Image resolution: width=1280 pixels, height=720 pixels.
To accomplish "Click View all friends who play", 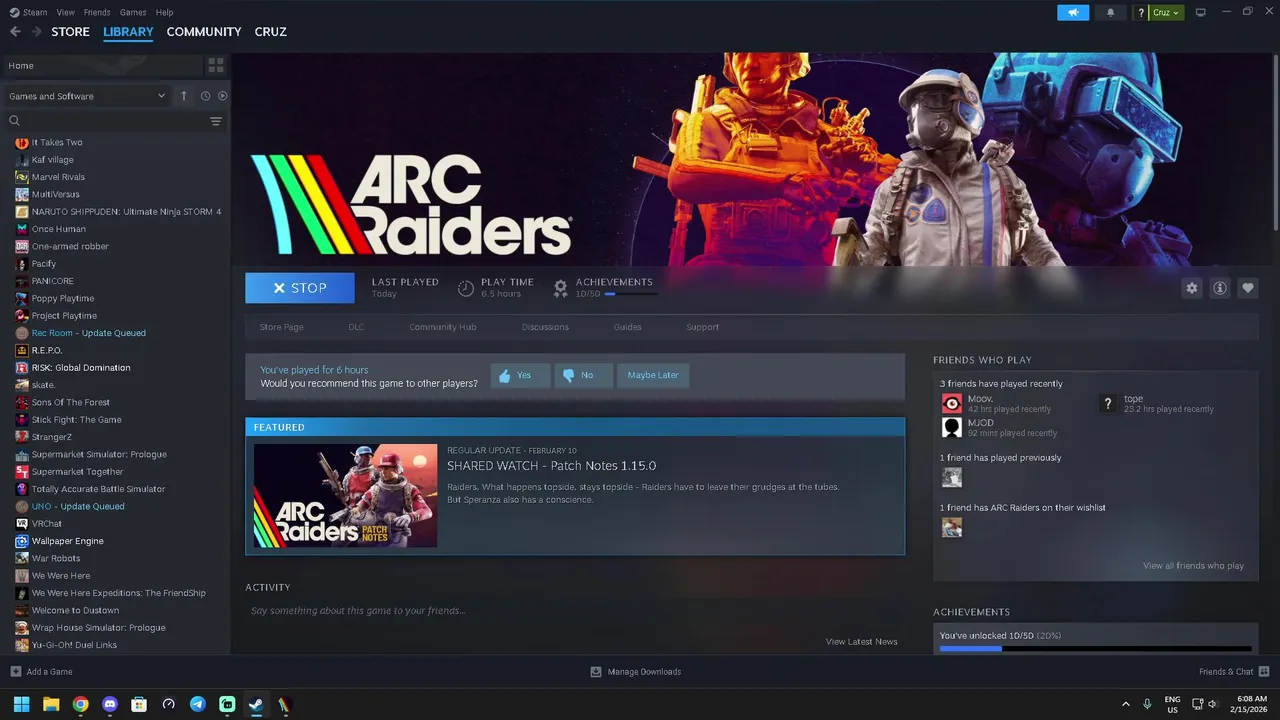I will point(1193,566).
